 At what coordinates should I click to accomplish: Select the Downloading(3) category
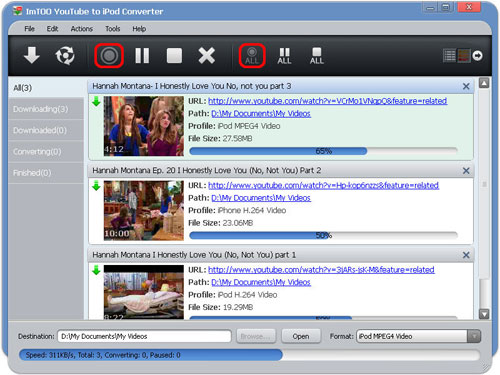pos(46,109)
